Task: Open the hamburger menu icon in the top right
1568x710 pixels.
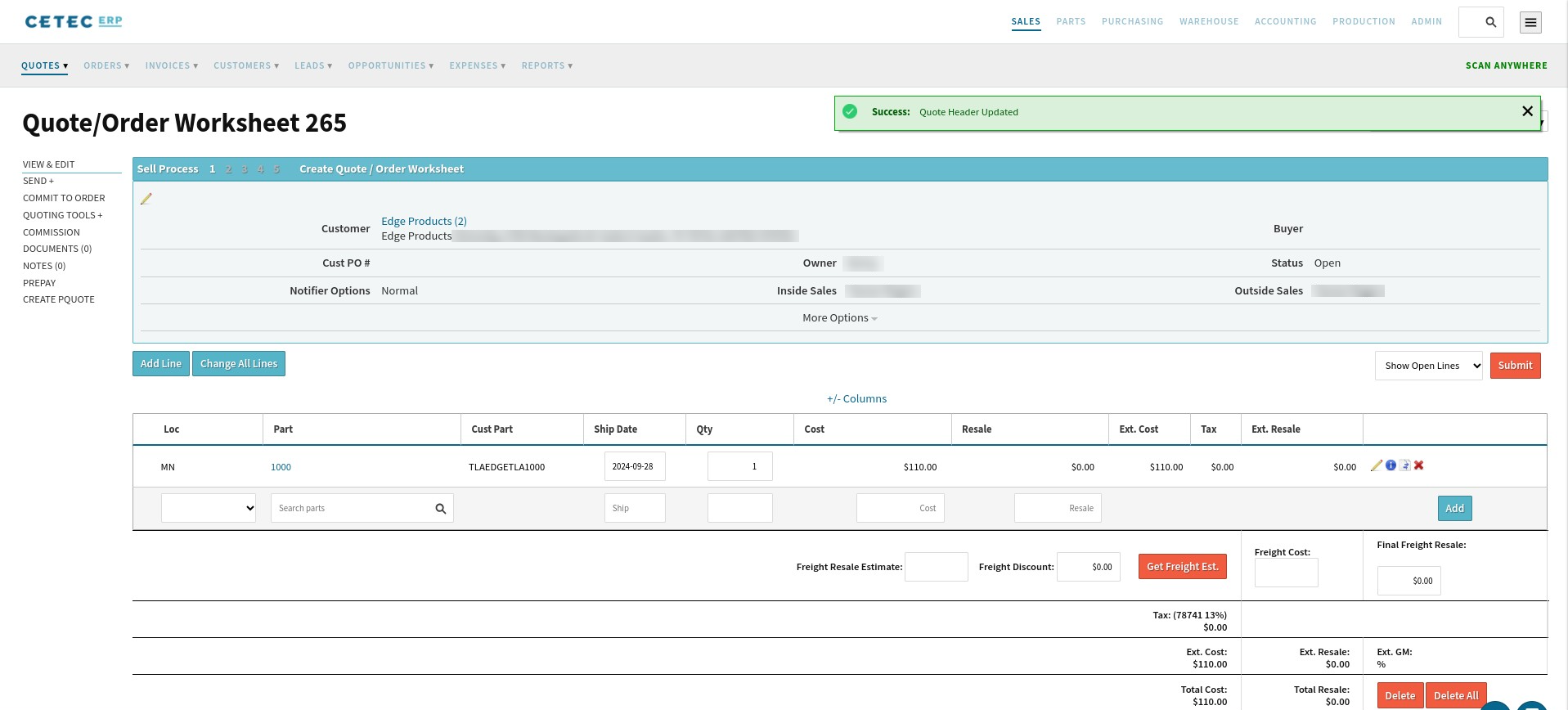Action: coord(1530,22)
